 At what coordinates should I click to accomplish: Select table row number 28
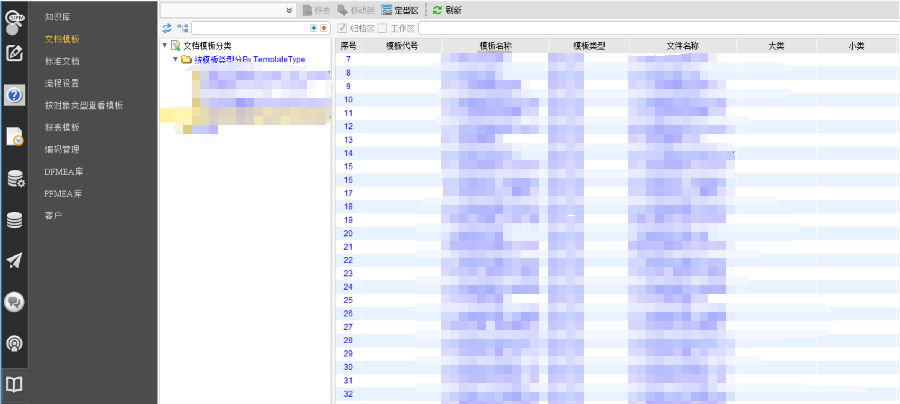[x=617, y=340]
